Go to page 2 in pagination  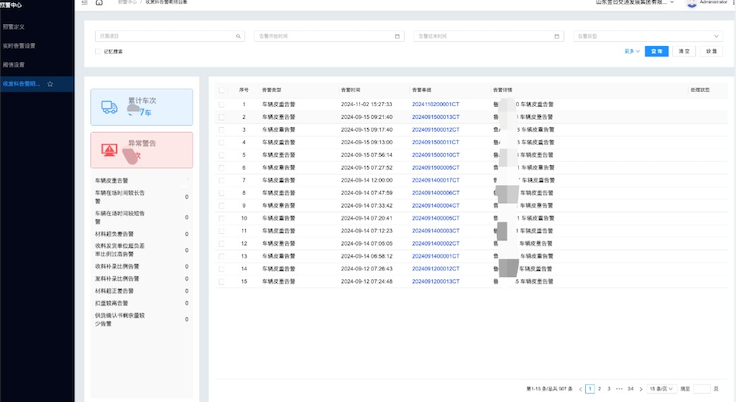[x=599, y=389]
